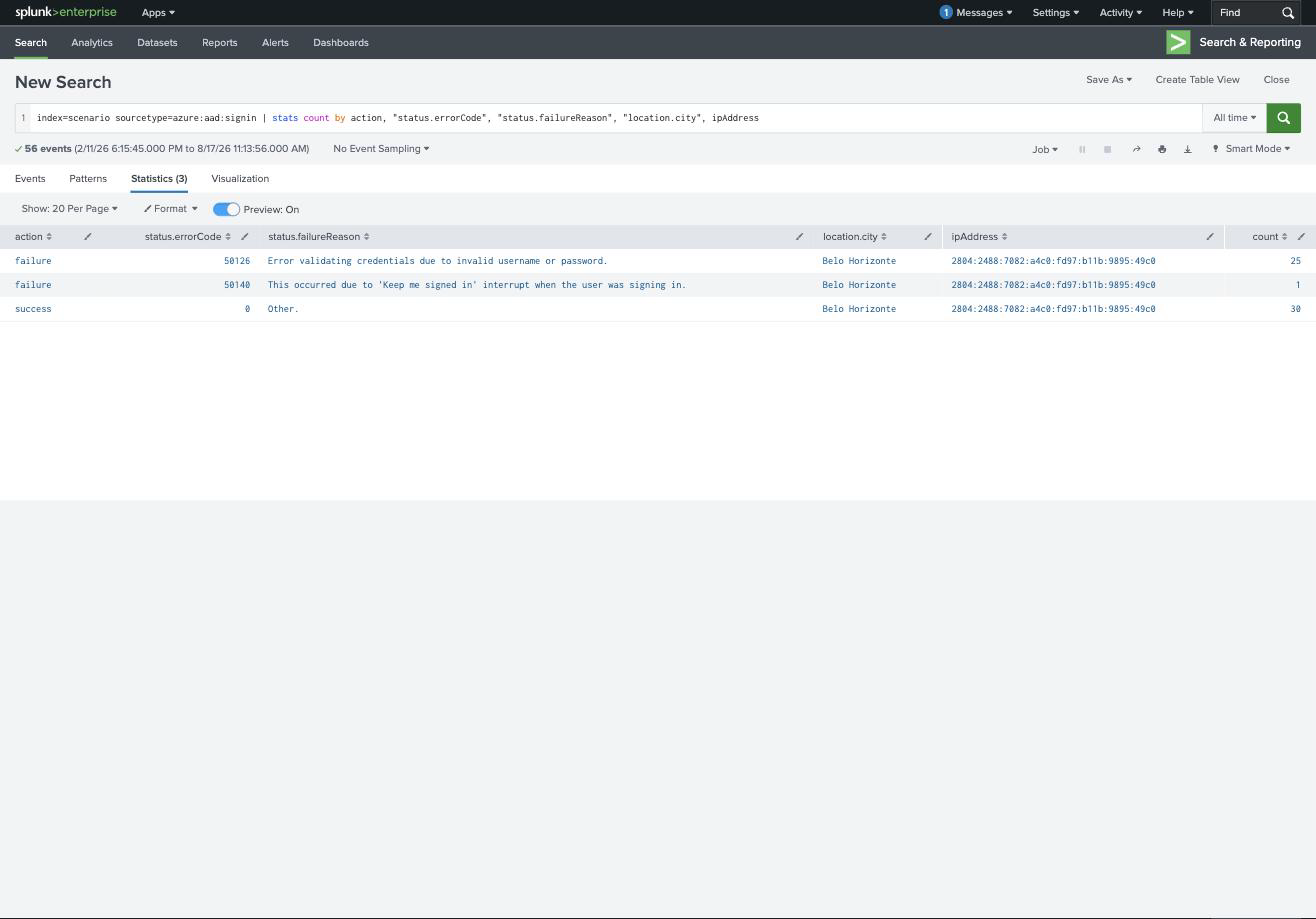Viewport: 1316px width, 919px height.
Task: Sort by count column
Action: tap(1270, 237)
